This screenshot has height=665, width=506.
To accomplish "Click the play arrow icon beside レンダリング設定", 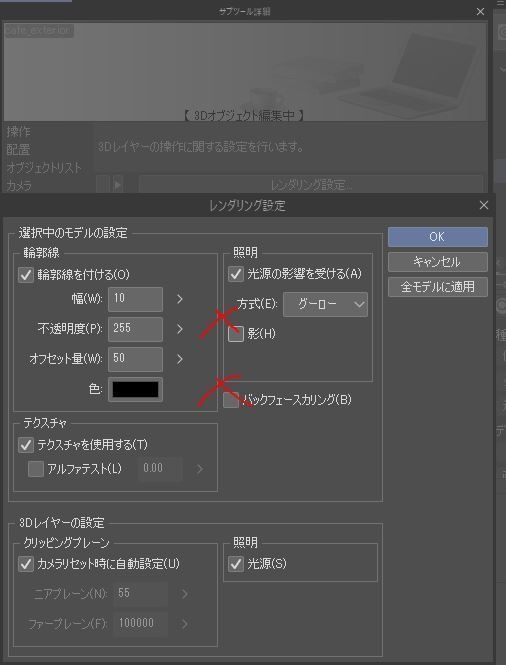I will tap(118, 185).
